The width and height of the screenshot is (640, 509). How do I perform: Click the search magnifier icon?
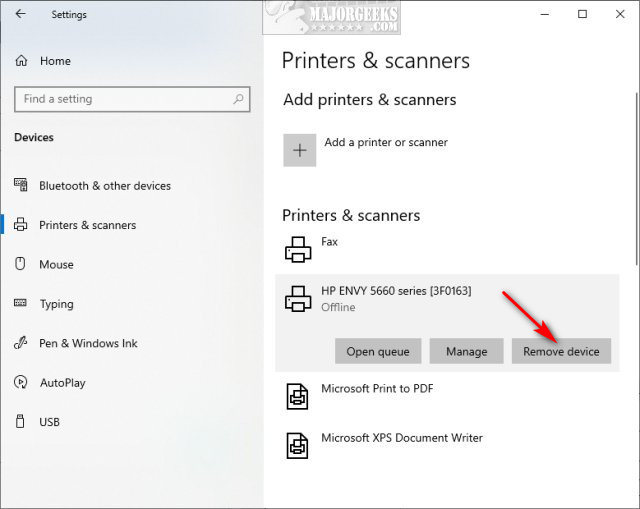[238, 99]
